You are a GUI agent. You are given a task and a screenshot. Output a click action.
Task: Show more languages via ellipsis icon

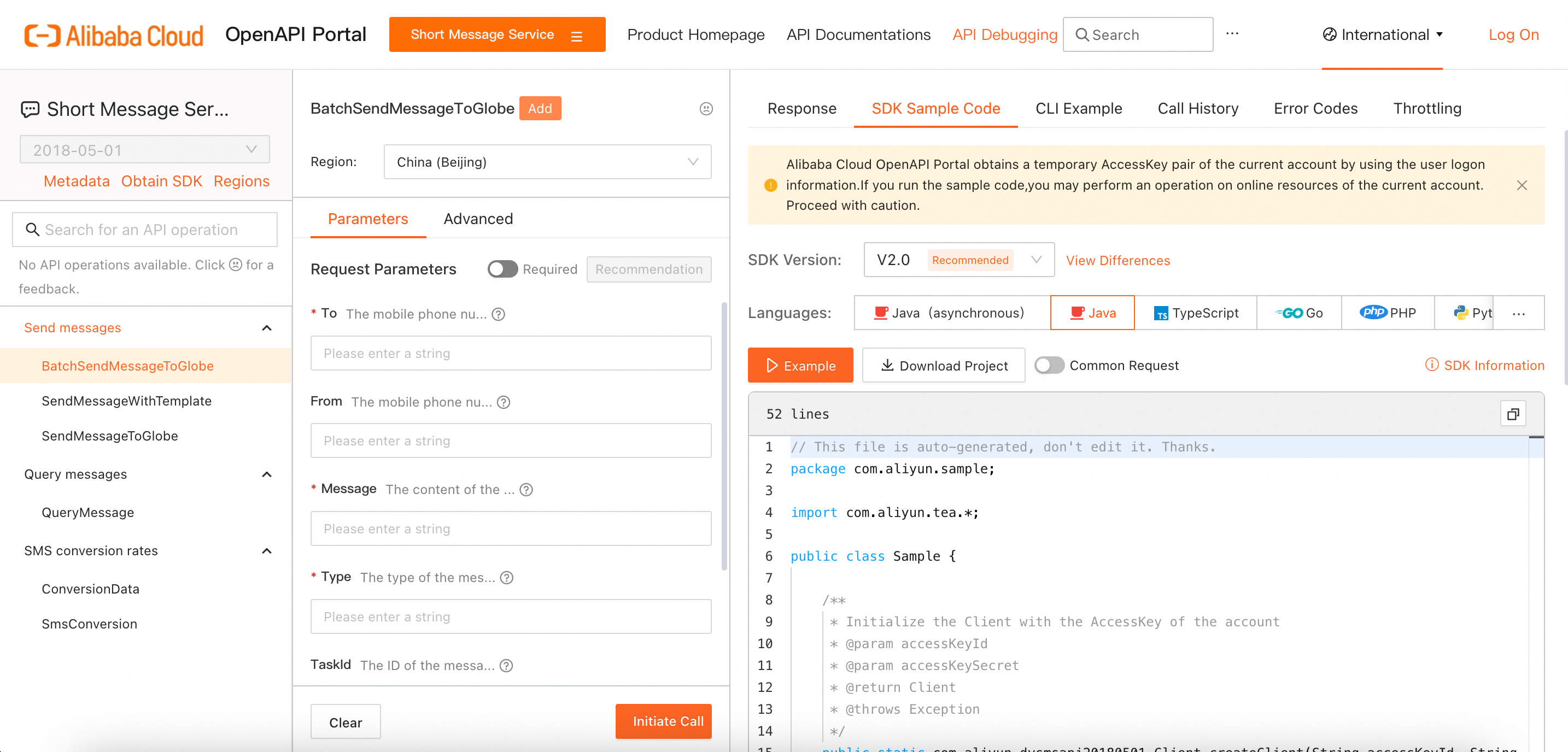[1518, 313]
